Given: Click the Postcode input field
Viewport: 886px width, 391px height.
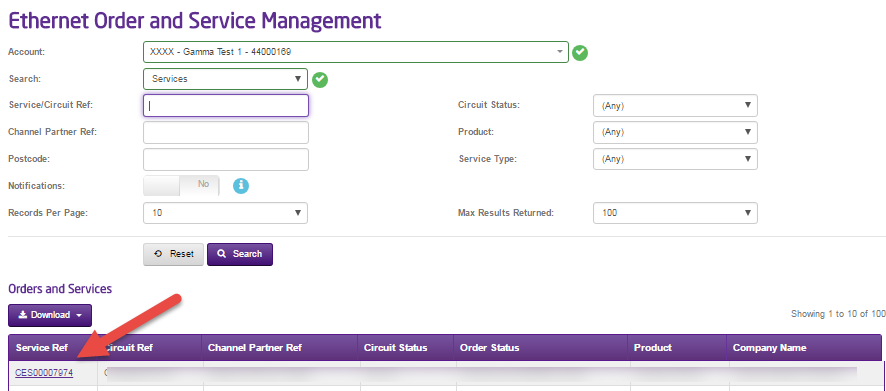Looking at the screenshot, I should [x=226, y=159].
